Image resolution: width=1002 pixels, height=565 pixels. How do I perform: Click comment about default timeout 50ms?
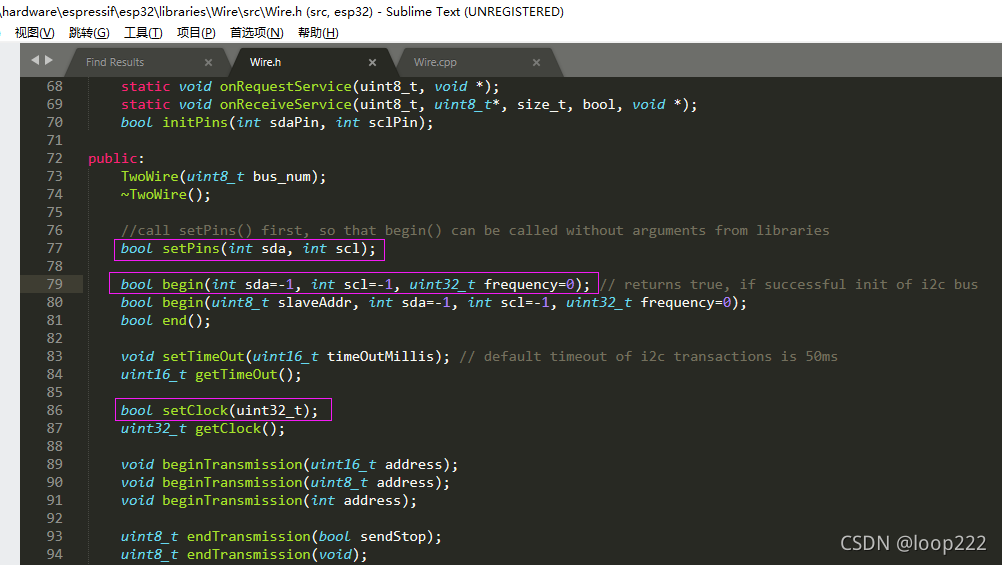pos(648,356)
